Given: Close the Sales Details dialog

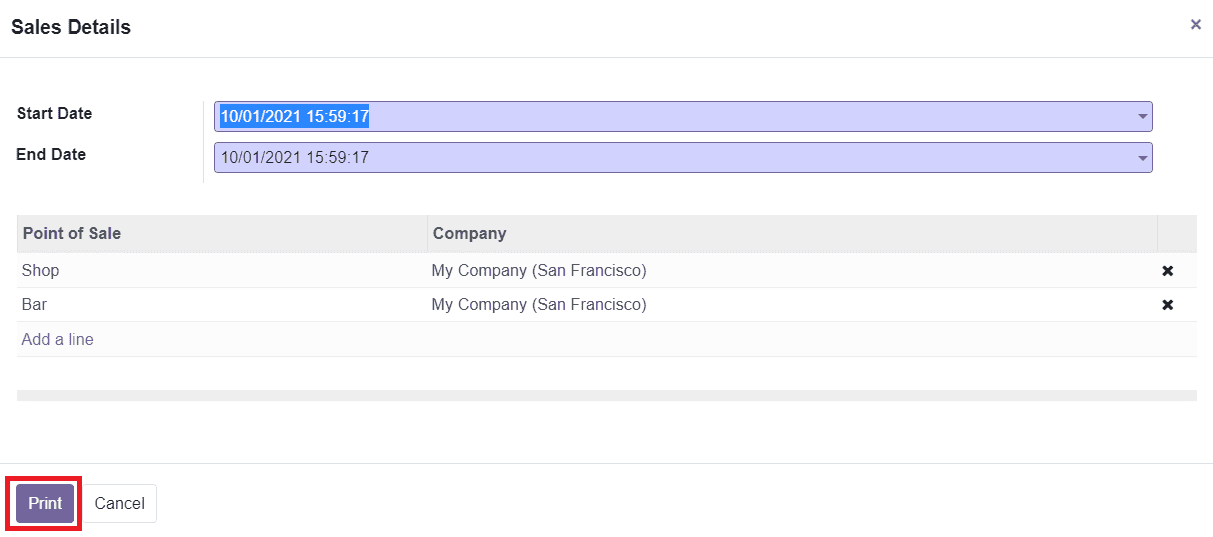Looking at the screenshot, I should (x=1195, y=25).
